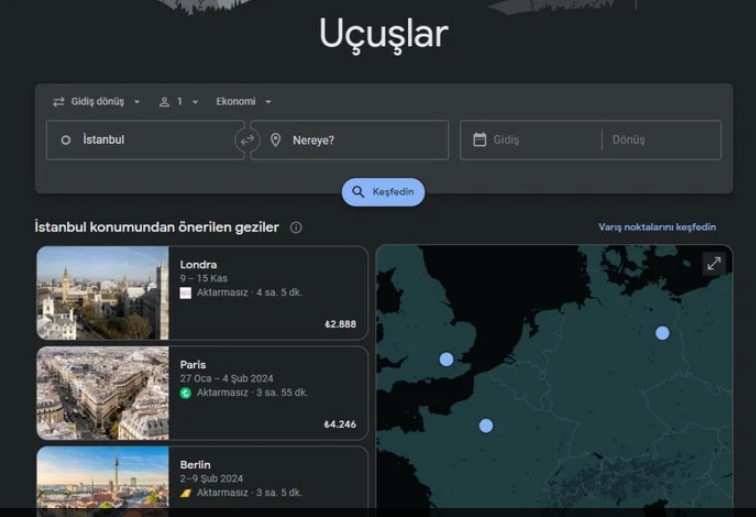
Task: Click the origin circle icon beside İstanbul
Action: pos(66,140)
